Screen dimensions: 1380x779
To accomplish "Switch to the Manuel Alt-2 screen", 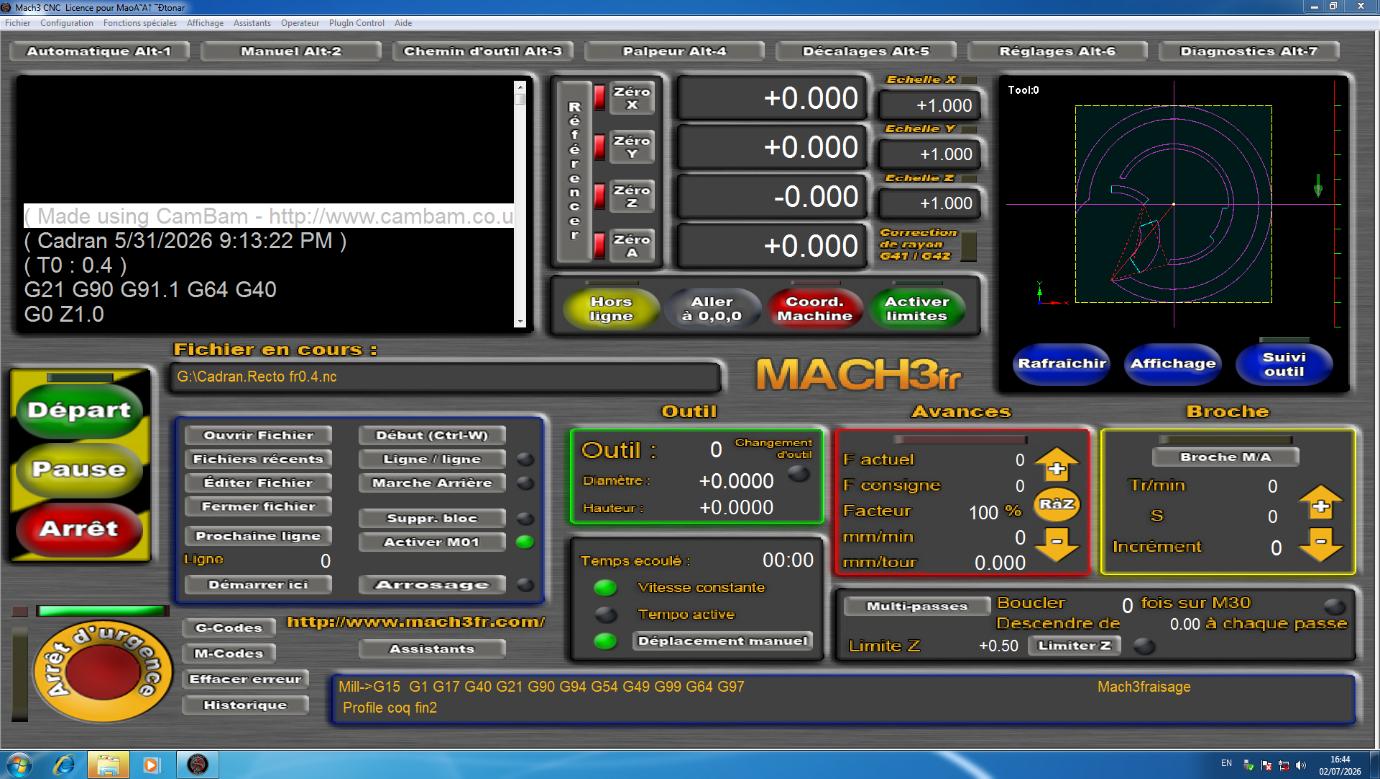I will point(291,51).
